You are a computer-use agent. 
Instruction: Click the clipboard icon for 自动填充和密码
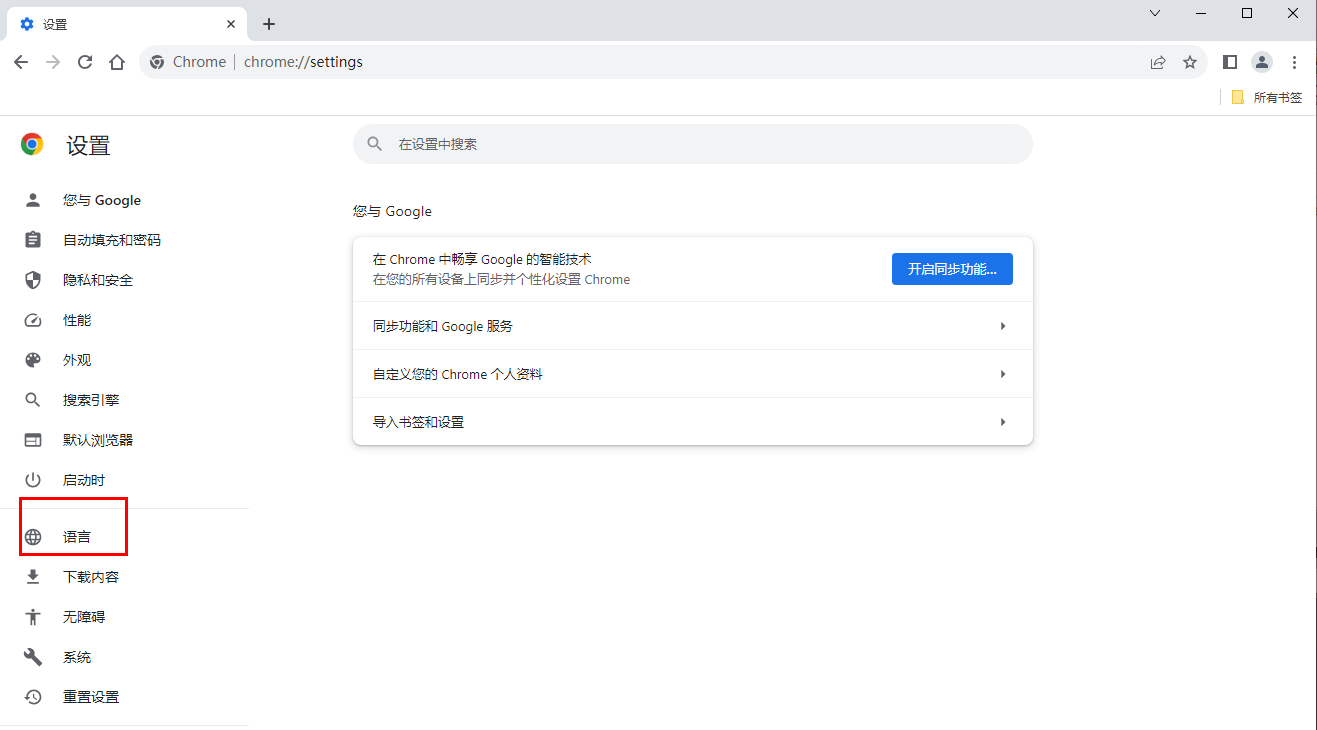coord(33,240)
